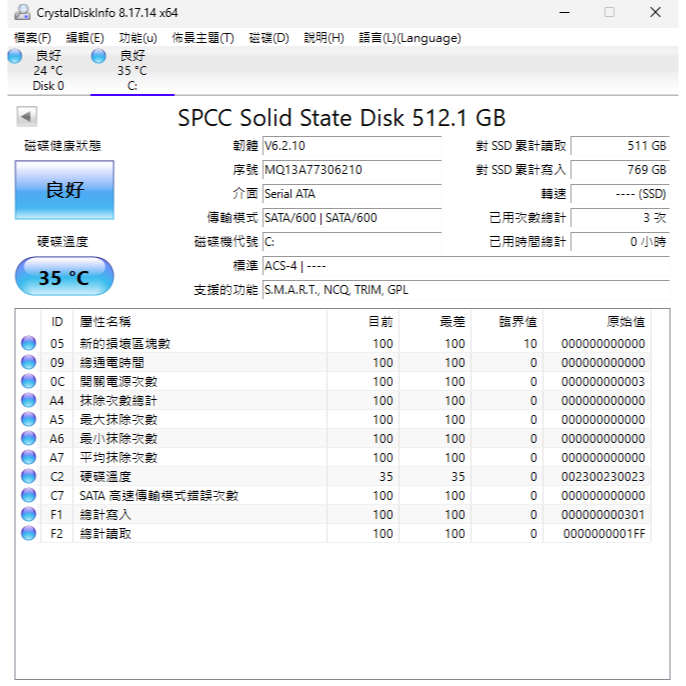Image resolution: width=686 pixels, height=686 pixels.
Task: Click the status circle for attribute A7
Action: (28, 458)
